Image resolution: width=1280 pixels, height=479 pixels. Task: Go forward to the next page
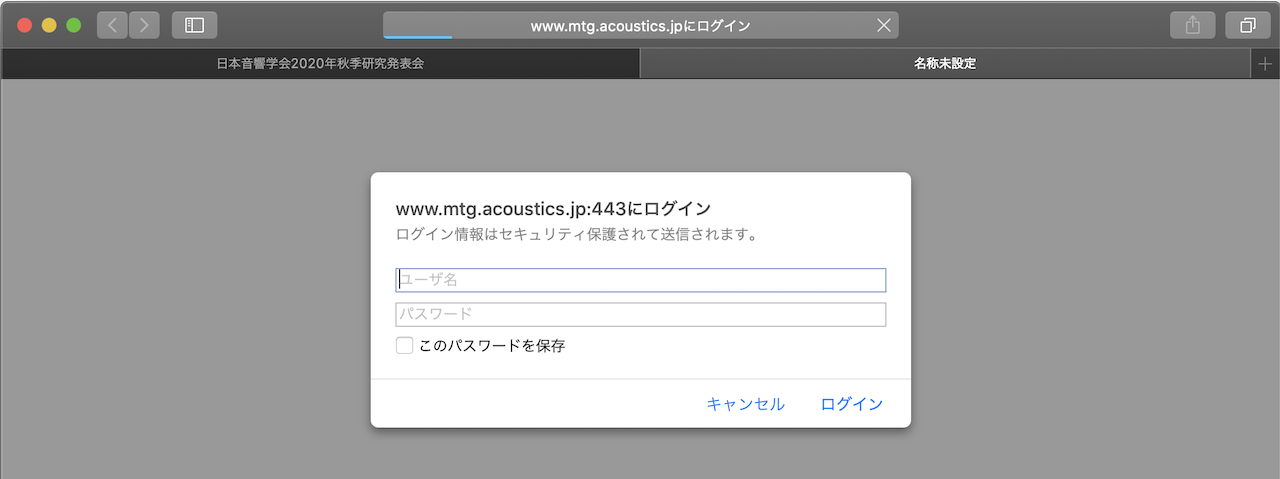pyautogui.click(x=145, y=25)
